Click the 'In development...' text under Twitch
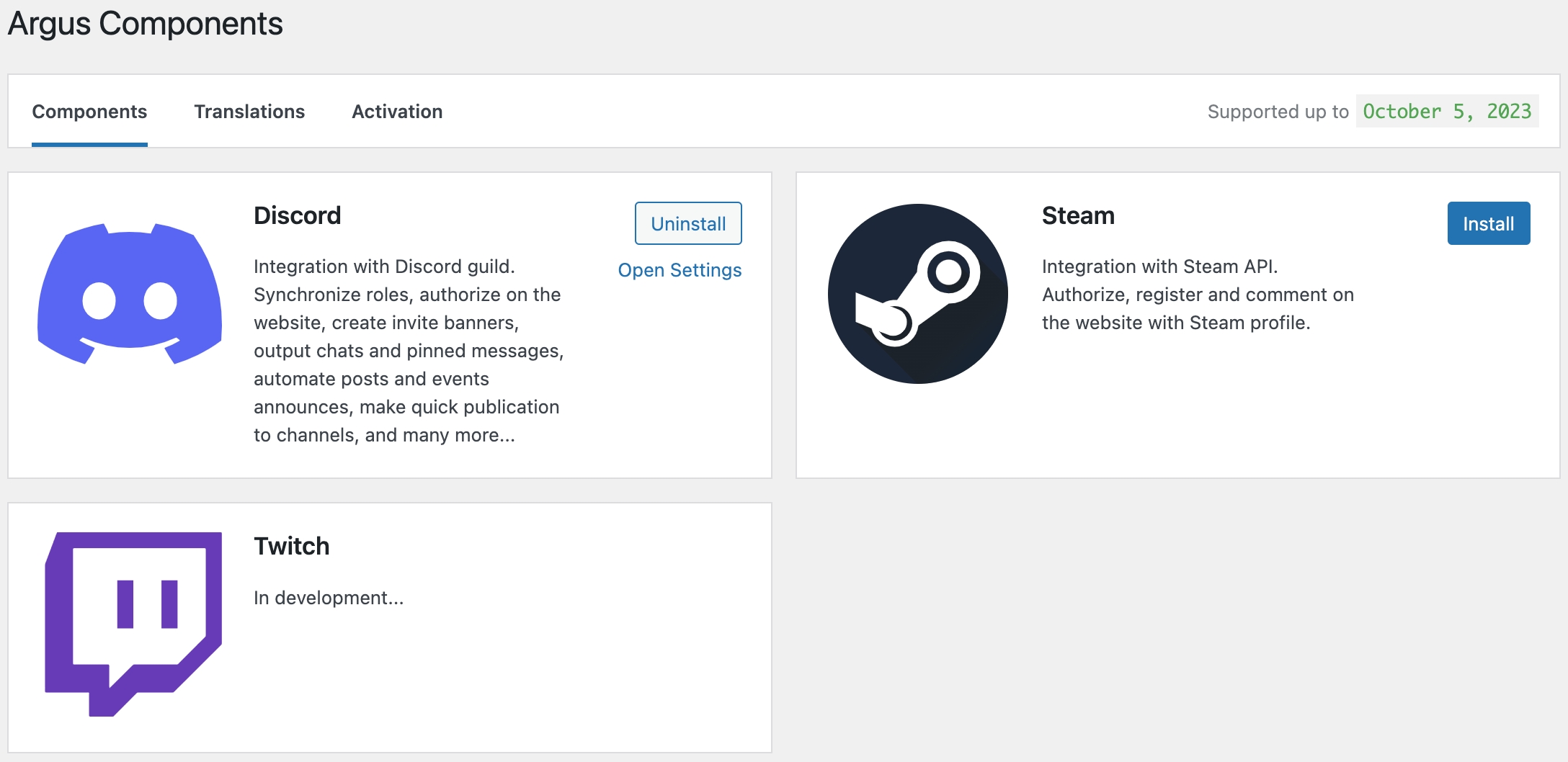 click(x=328, y=598)
